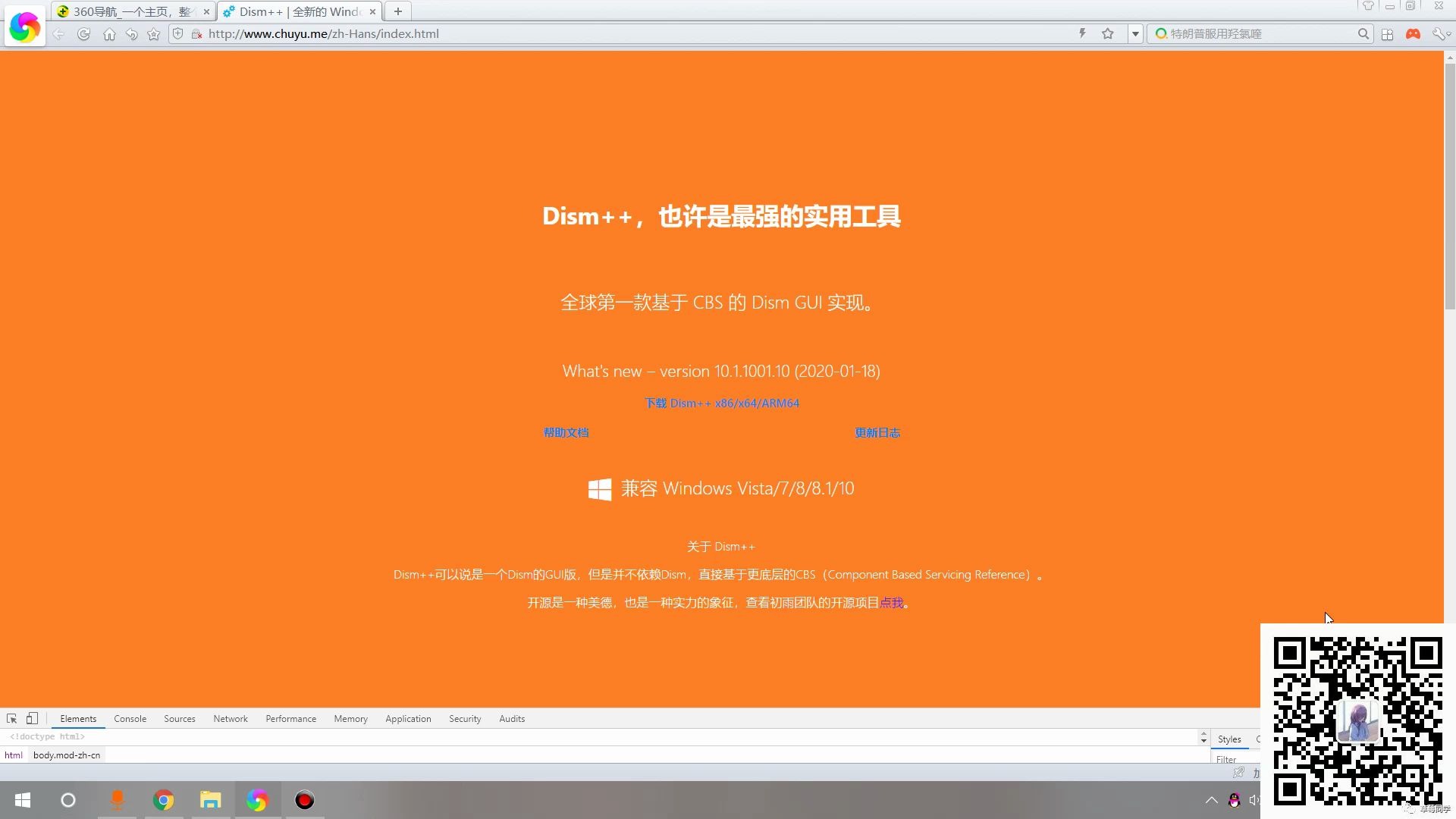Click the security shield icon in address bar
Screen dimensions: 1456x819
[178, 33]
